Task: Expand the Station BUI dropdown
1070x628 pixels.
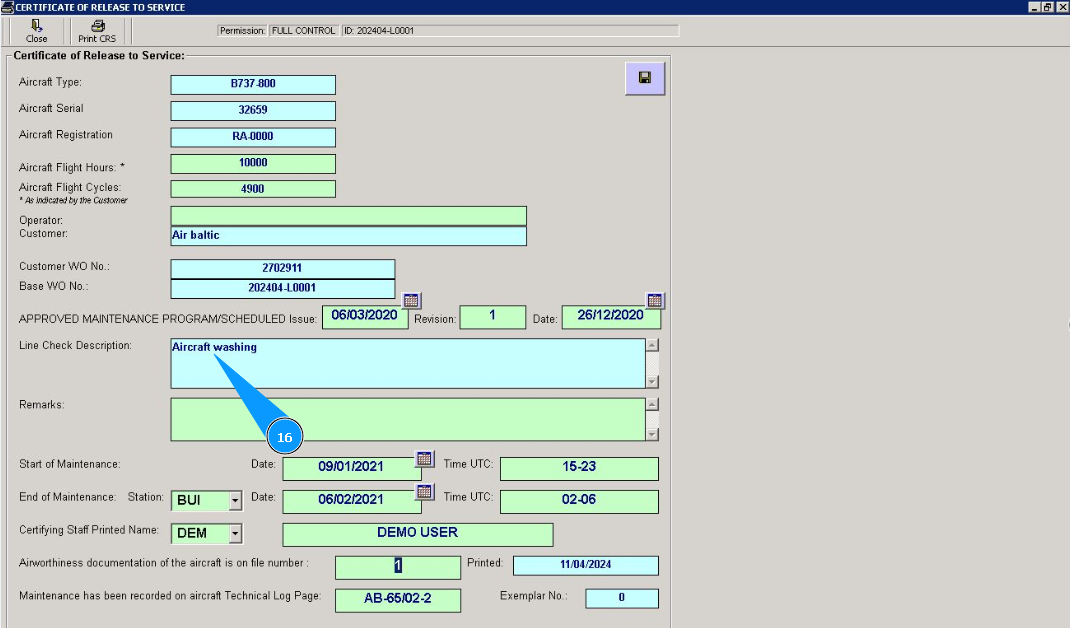Action: pyautogui.click(x=235, y=500)
